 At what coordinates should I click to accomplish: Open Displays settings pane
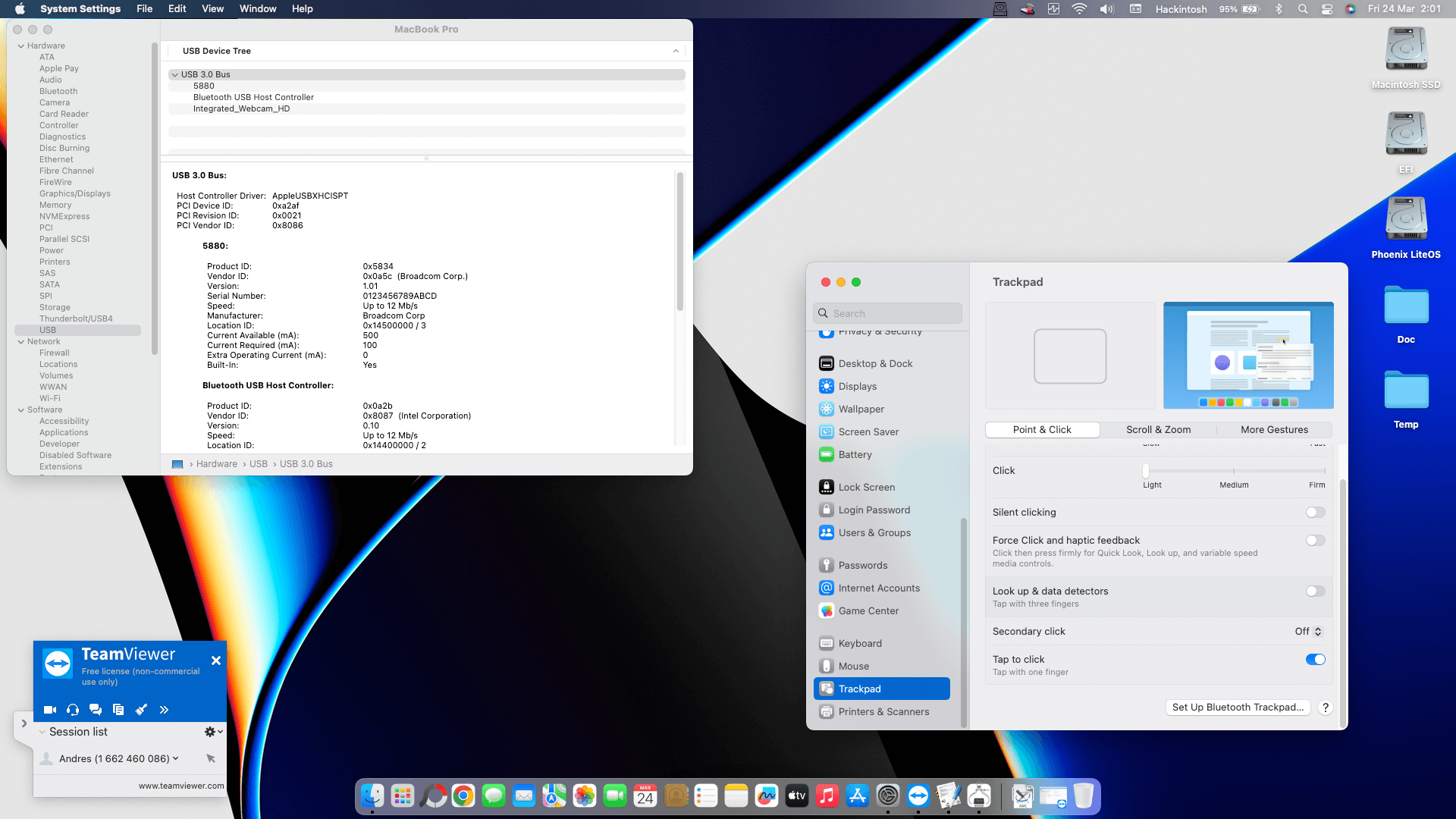pos(883,386)
